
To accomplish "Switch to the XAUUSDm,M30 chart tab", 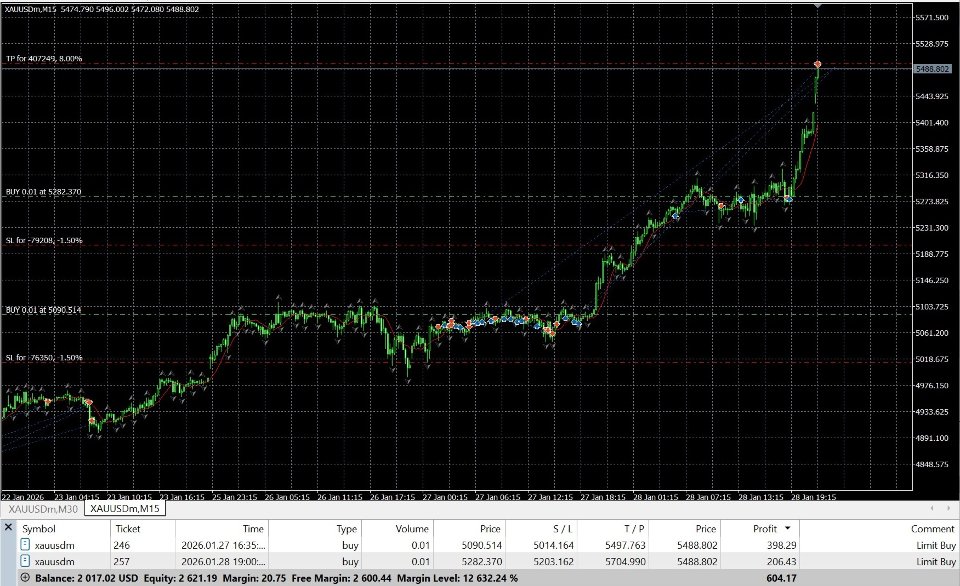I will click(x=43, y=509).
